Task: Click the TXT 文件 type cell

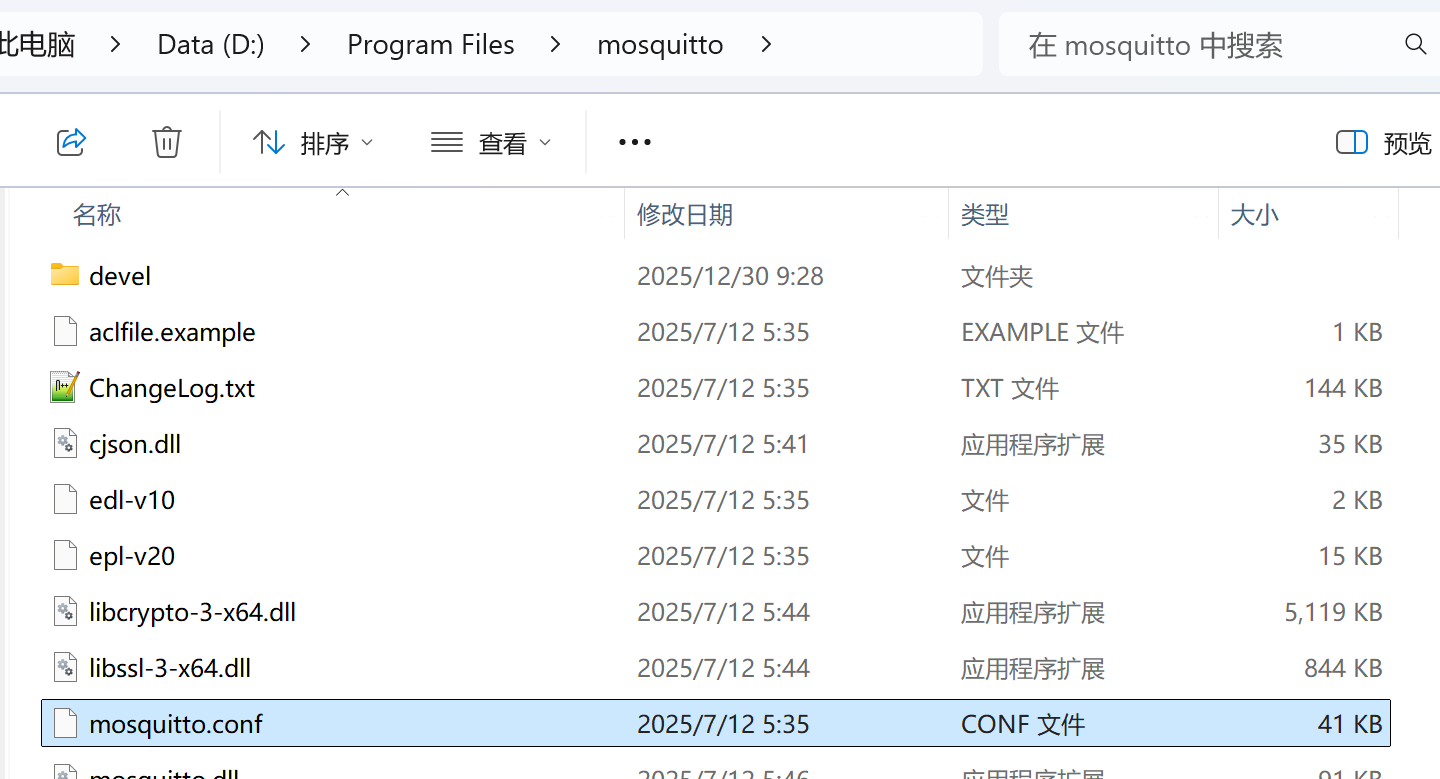Action: click(1010, 388)
